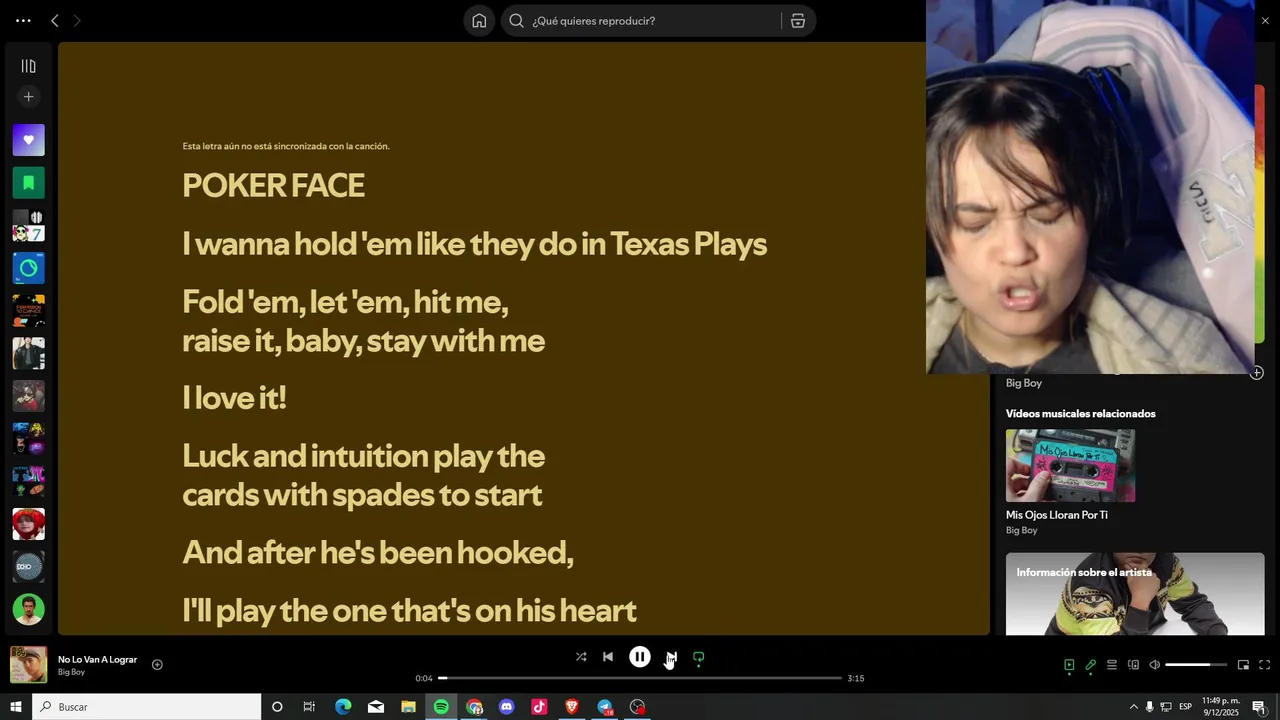Expand Your Library in the sidebar
Screen dimensions: 1280x720
[28, 66]
